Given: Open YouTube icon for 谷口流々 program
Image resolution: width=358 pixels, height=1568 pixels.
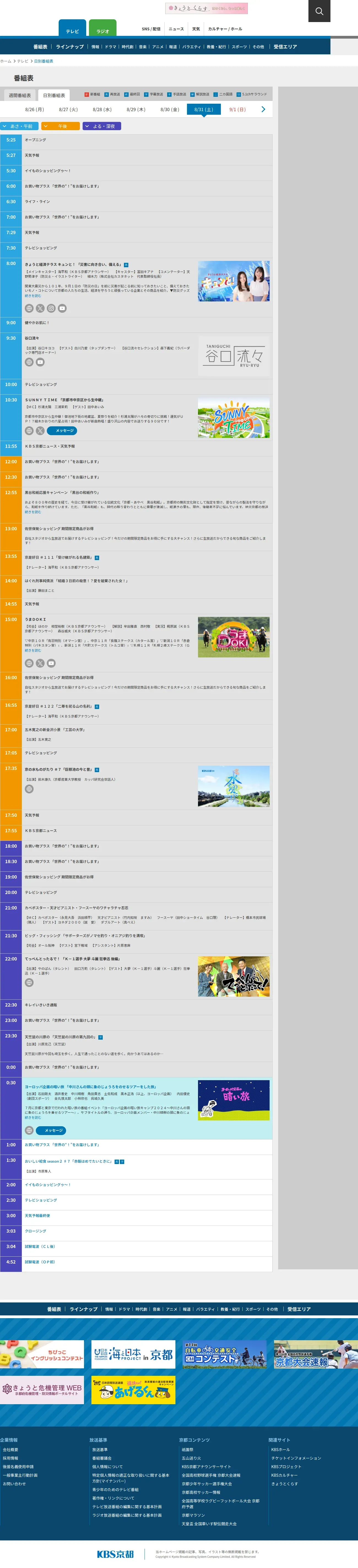Looking at the screenshot, I should pos(40,362).
